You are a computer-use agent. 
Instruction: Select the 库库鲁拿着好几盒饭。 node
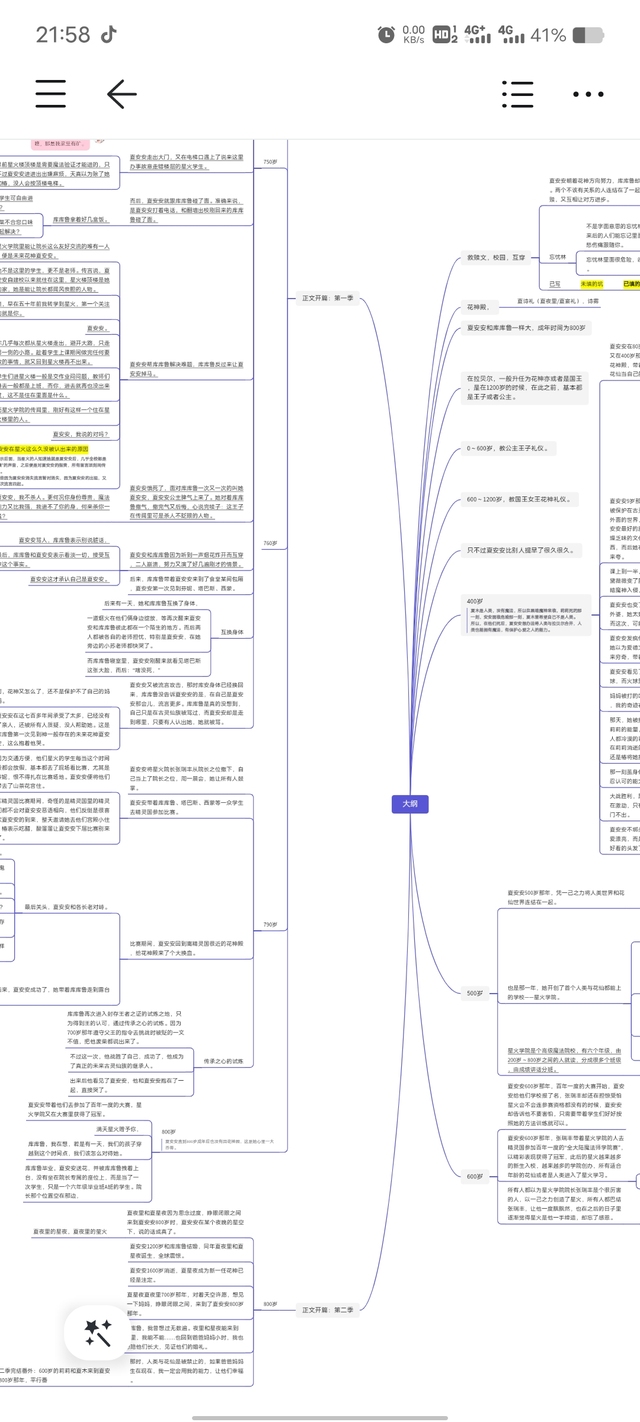[81, 219]
